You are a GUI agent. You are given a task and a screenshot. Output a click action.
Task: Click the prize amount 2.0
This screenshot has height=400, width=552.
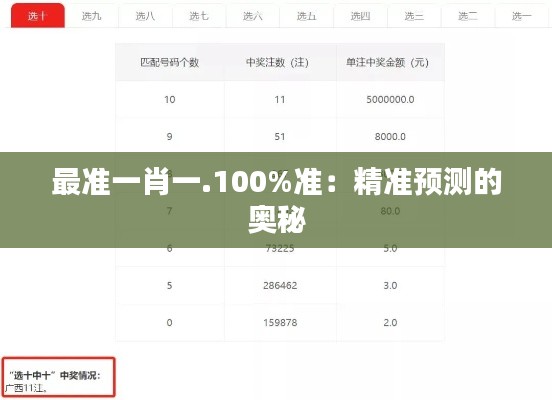[390, 323]
